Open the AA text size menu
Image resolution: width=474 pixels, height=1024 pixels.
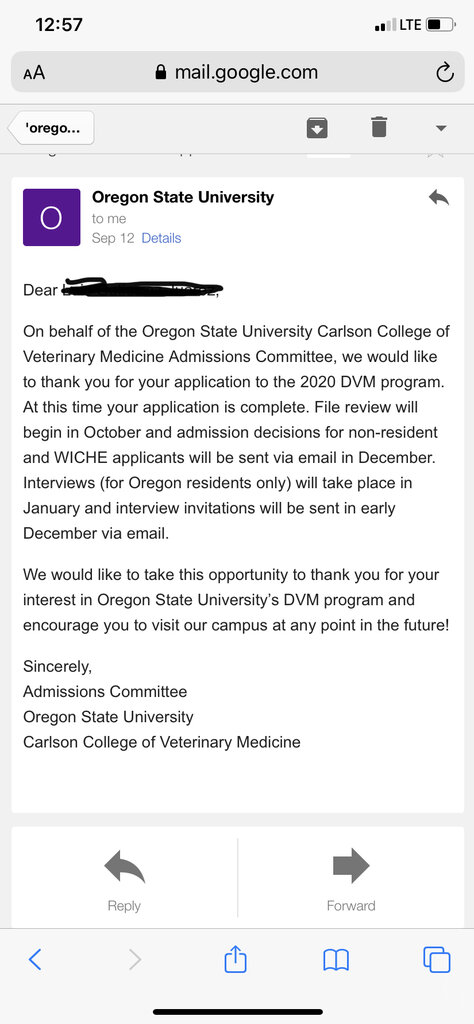[34, 73]
